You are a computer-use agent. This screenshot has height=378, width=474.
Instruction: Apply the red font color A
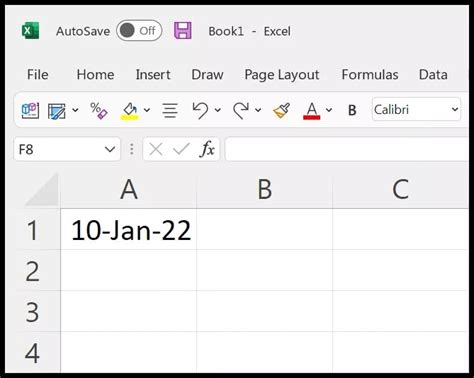[312, 111]
